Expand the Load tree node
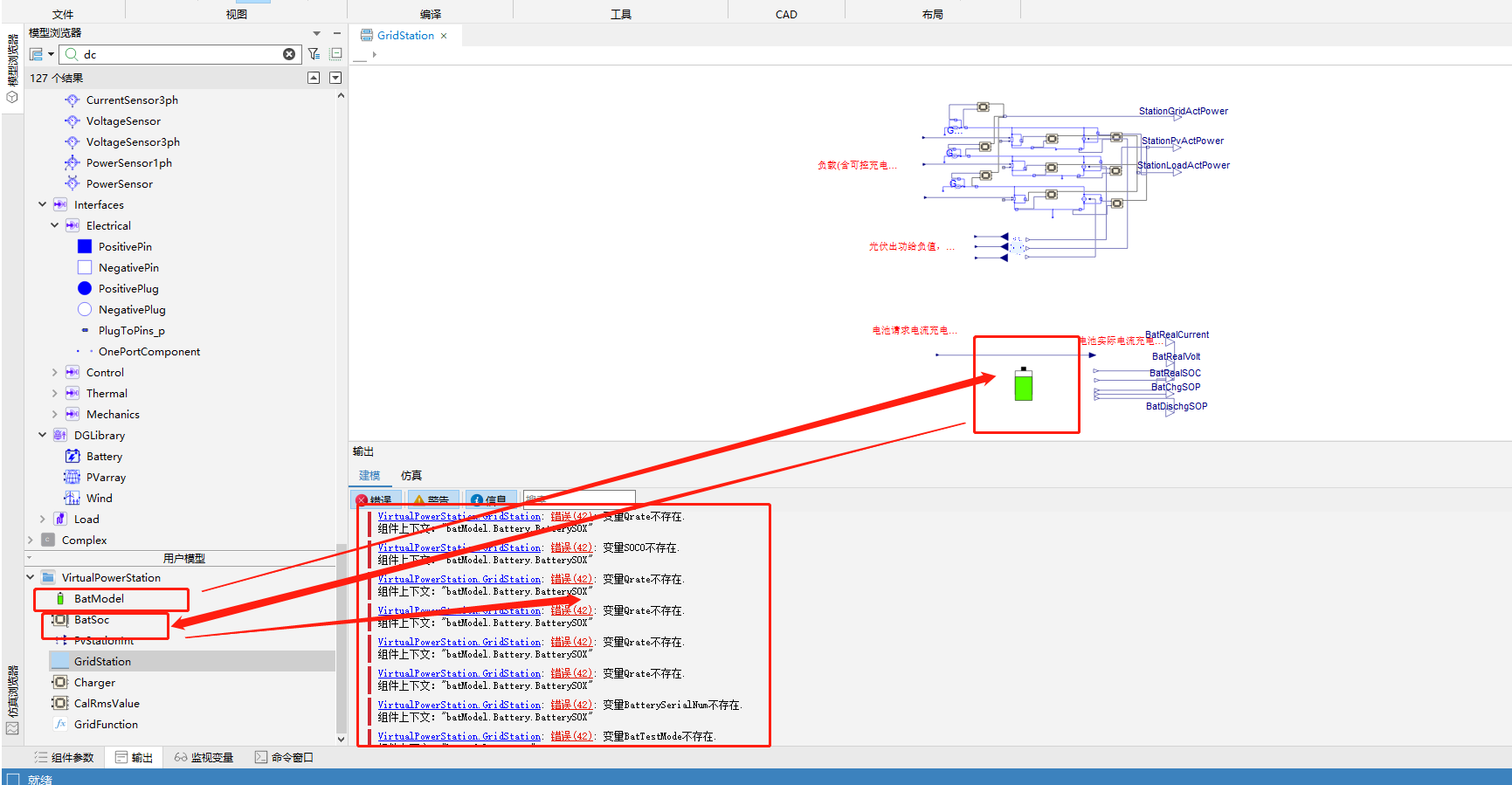1512x785 pixels. [x=42, y=520]
